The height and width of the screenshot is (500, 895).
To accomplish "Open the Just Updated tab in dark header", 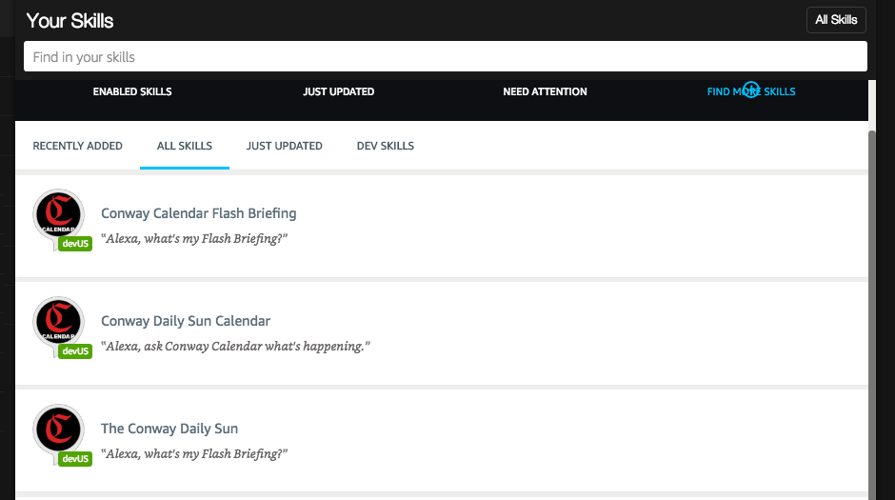I will pos(338,92).
